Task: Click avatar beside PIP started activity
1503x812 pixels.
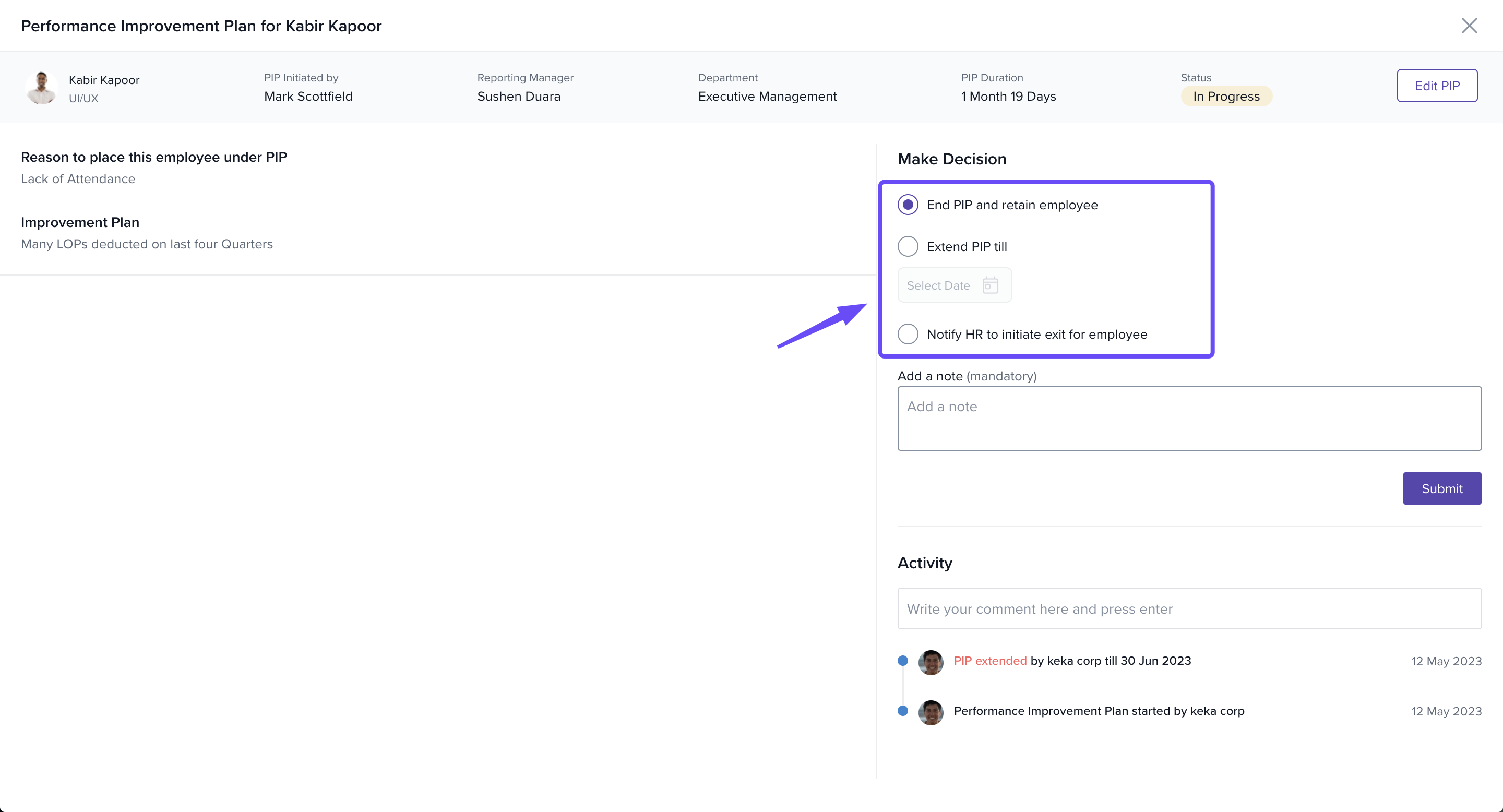Action: pyautogui.click(x=931, y=712)
